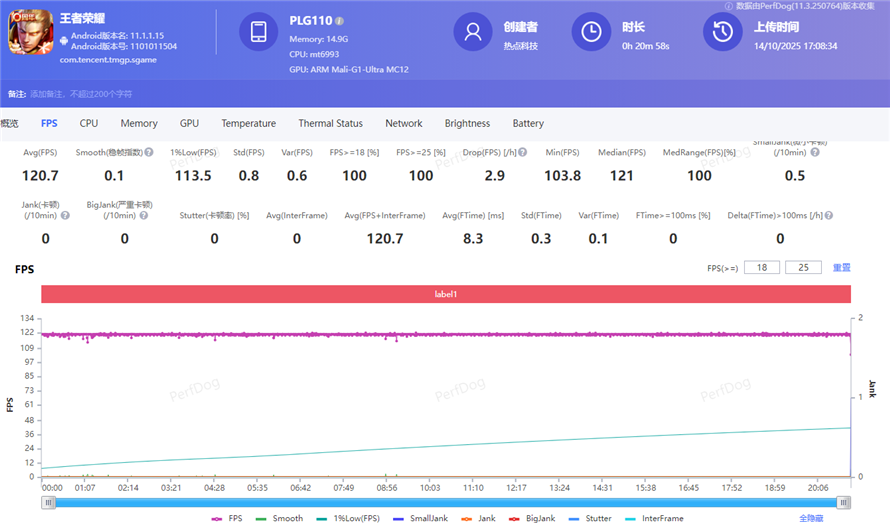Screen dimensions: 890x523
Task: Click the duration clock icon
Action: (591, 32)
